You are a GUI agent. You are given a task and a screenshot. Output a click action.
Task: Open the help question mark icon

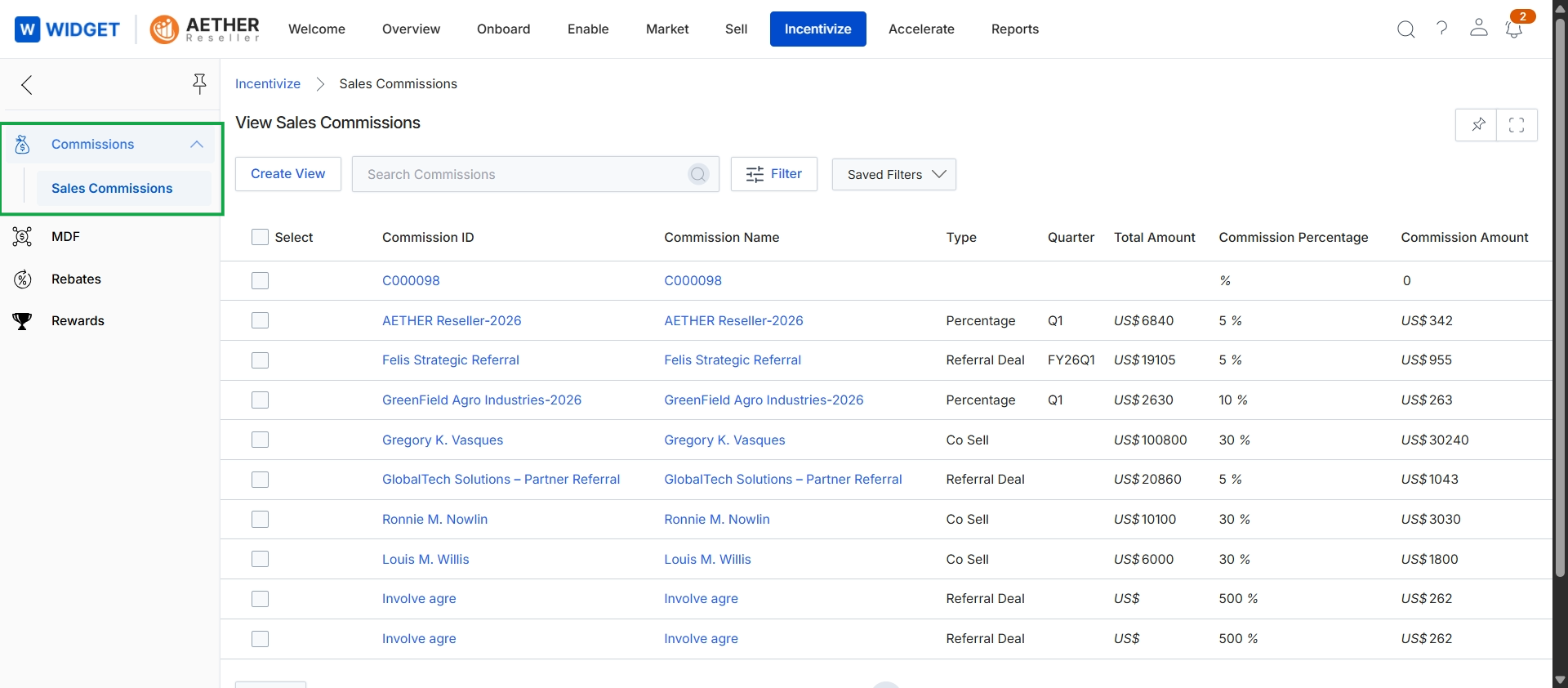point(1442,29)
